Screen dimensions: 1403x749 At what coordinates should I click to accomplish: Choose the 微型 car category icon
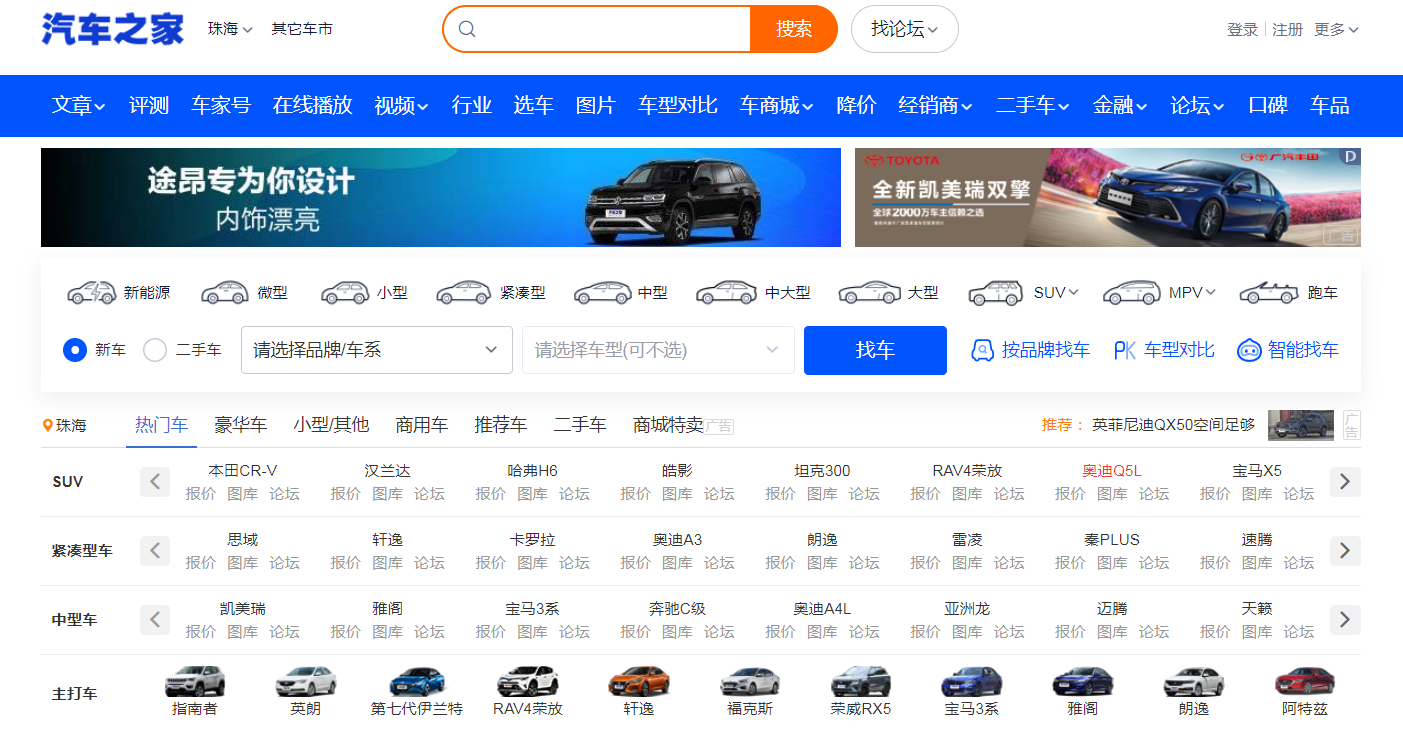click(225, 293)
